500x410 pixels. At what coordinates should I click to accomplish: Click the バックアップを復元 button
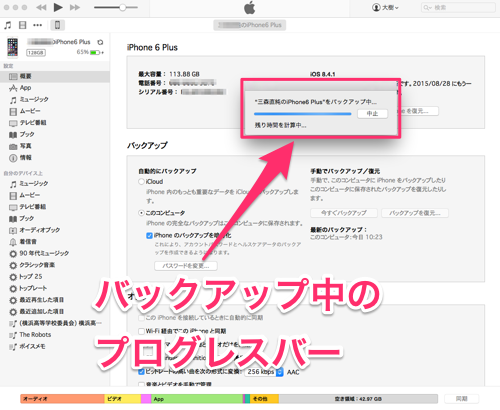(415, 213)
